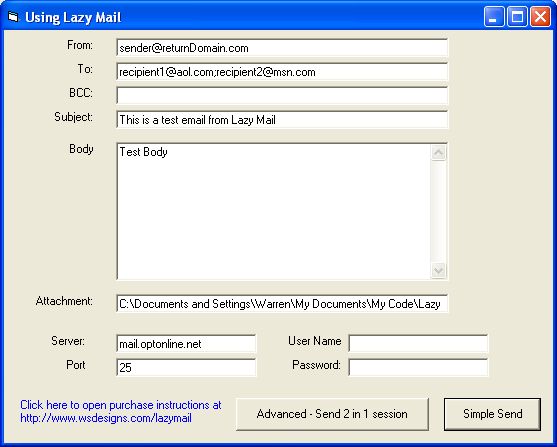Select the To recipients field
The image size is (557, 447).
click(x=282, y=72)
